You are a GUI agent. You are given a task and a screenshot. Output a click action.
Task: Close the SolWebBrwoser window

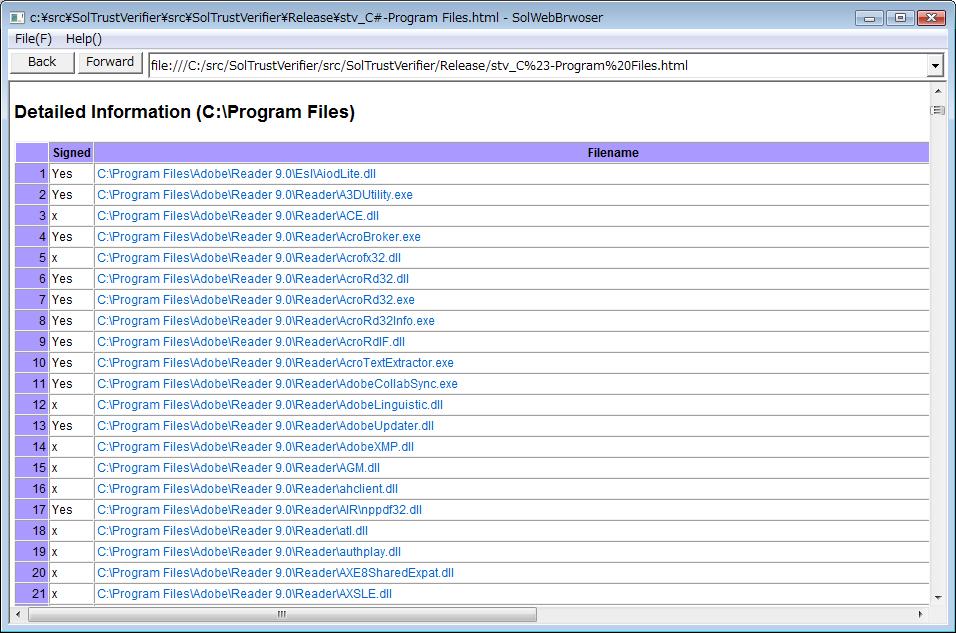(x=931, y=18)
